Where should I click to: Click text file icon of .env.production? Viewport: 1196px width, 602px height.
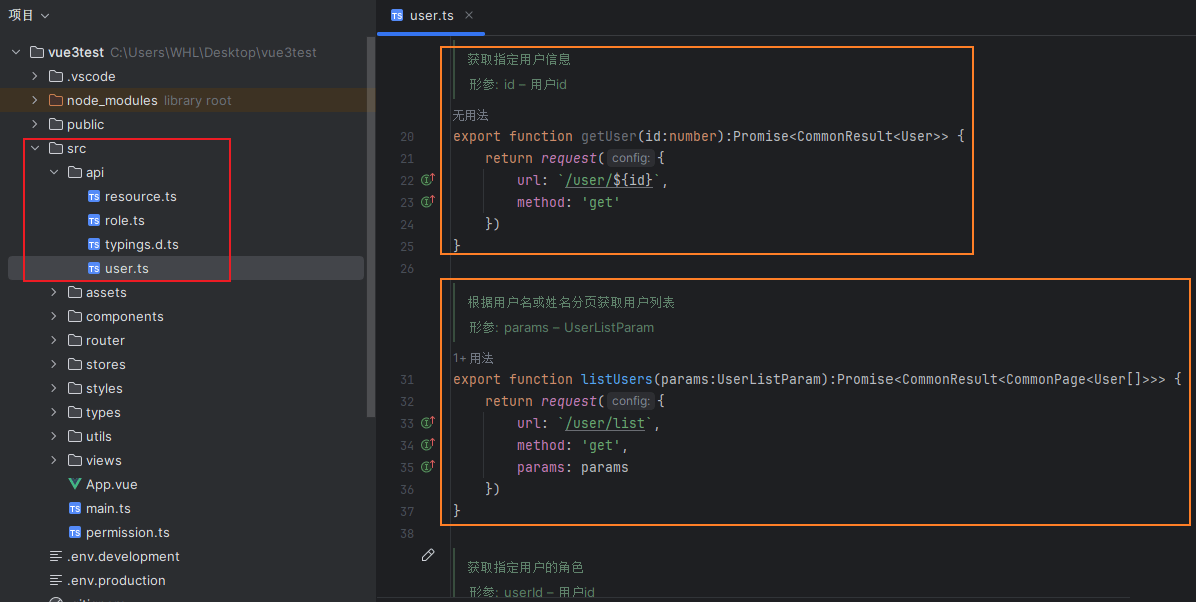[x=56, y=581]
